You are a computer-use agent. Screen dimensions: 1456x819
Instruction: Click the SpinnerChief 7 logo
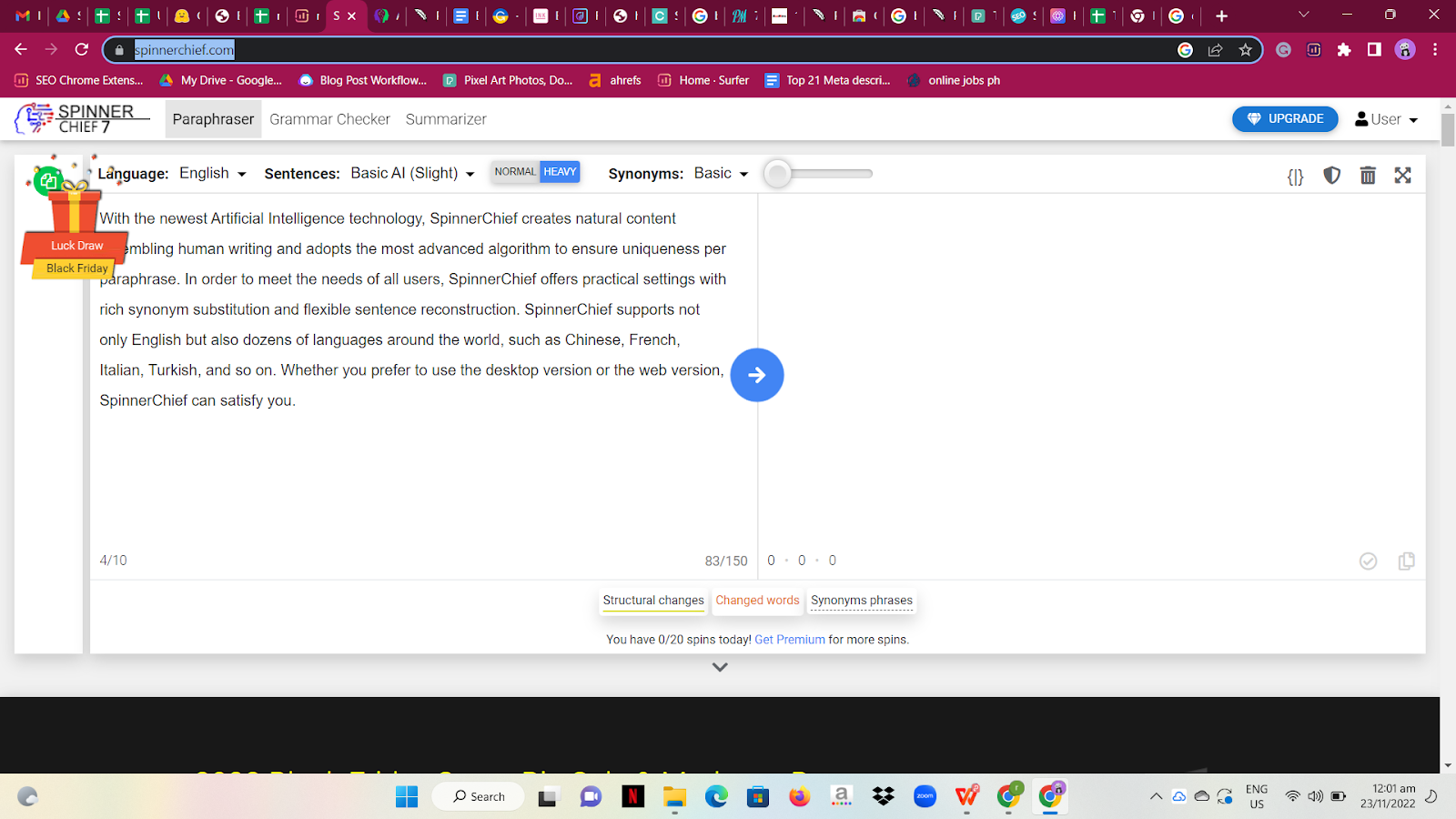pyautogui.click(x=82, y=118)
